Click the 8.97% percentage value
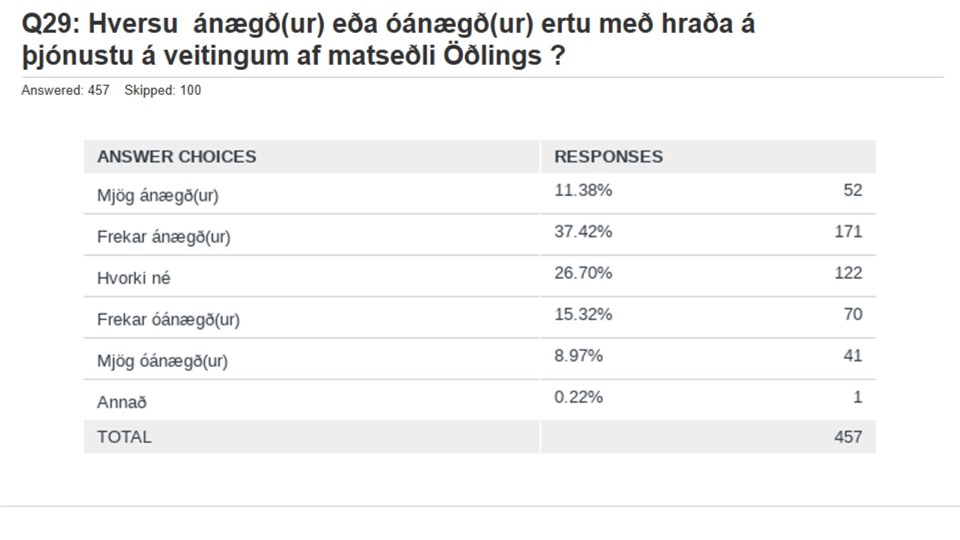This screenshot has height=540, width=960. coord(579,356)
